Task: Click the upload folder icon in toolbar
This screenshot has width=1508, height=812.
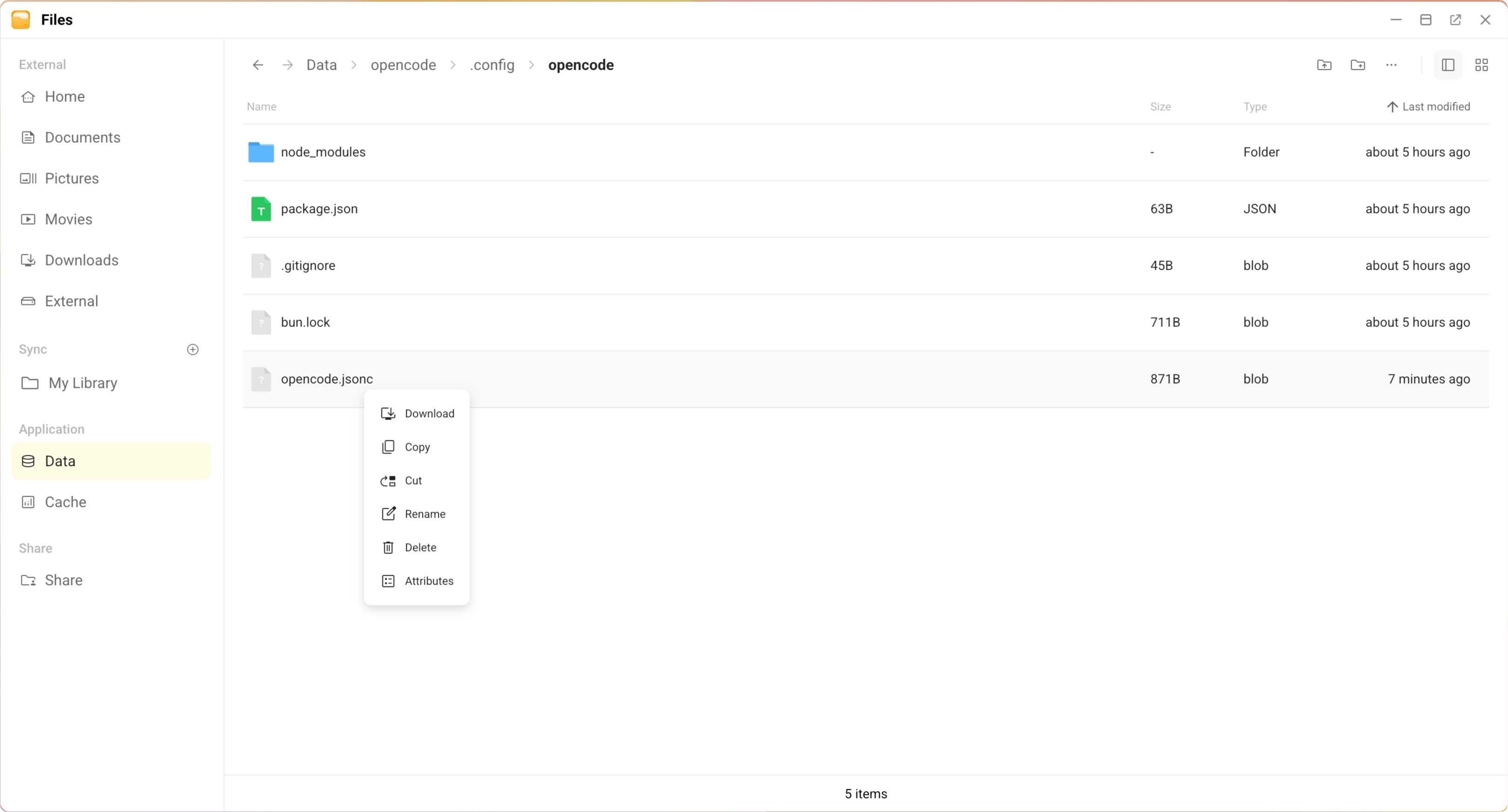Action: 1324,65
